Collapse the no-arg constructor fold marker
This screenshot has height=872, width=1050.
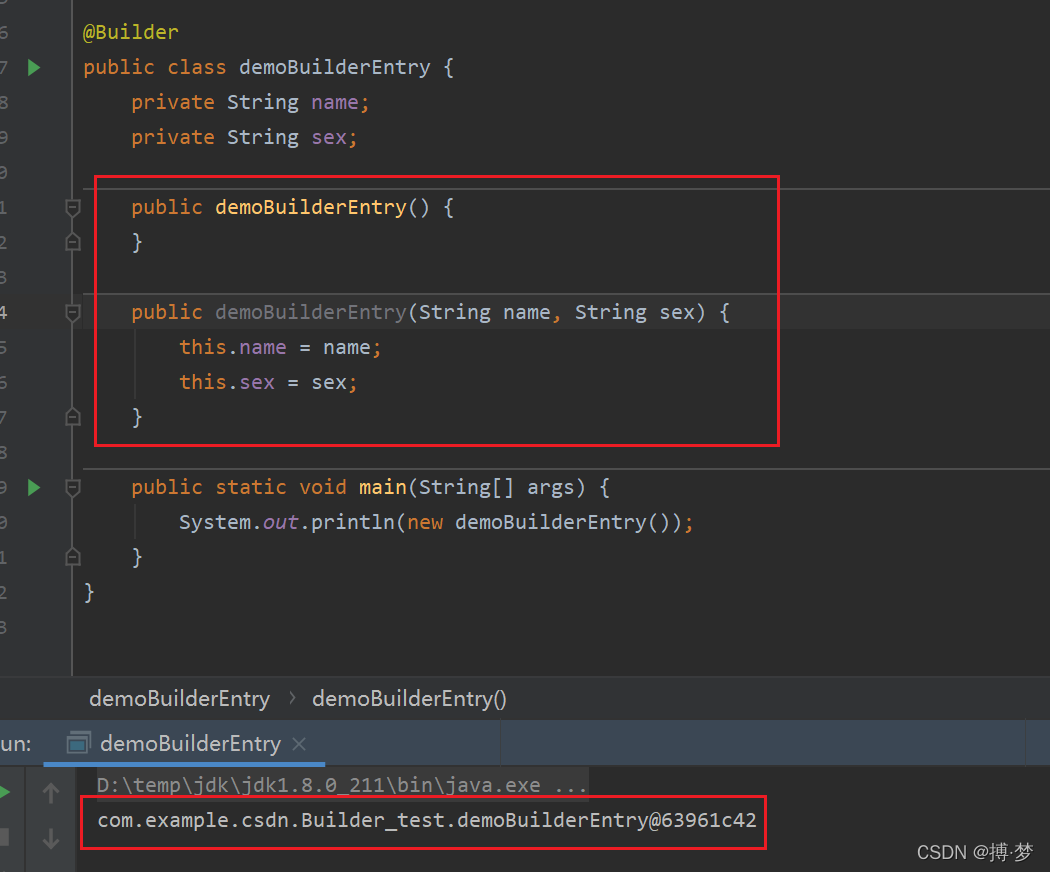pyautogui.click(x=73, y=208)
